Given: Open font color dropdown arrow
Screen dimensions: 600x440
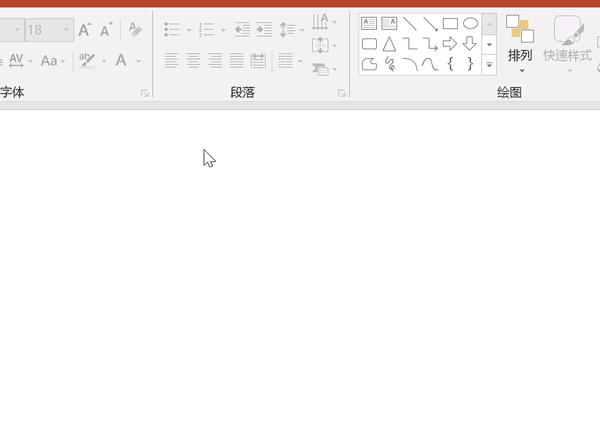Looking at the screenshot, I should coord(139,61).
